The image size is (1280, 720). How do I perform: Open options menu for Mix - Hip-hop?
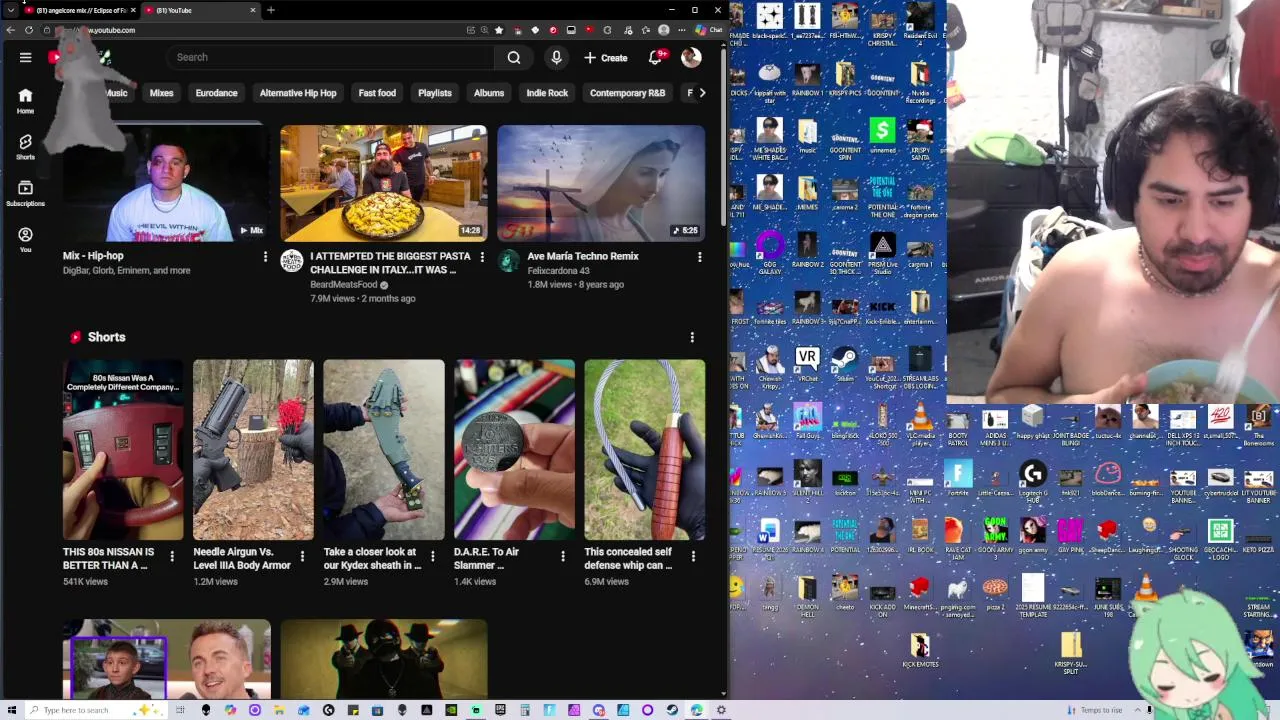pos(265,258)
